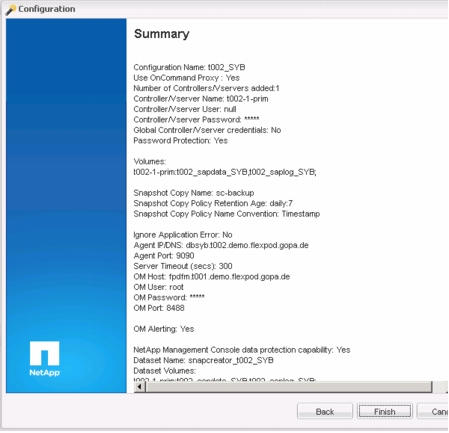Select 'OM User: root' line
Image resolution: width=449 pixels, height=433 pixels.
click(x=158, y=287)
